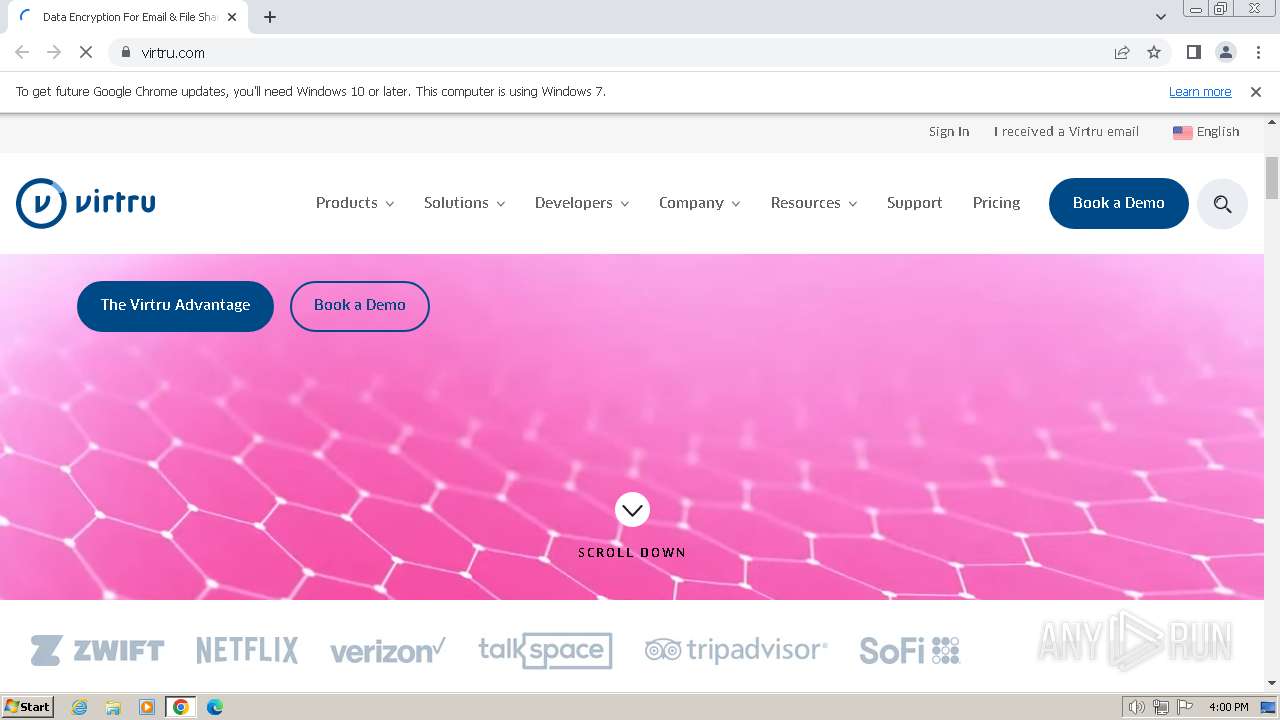Select Chrome in the taskbar
This screenshot has width=1280, height=720.
[x=180, y=707]
